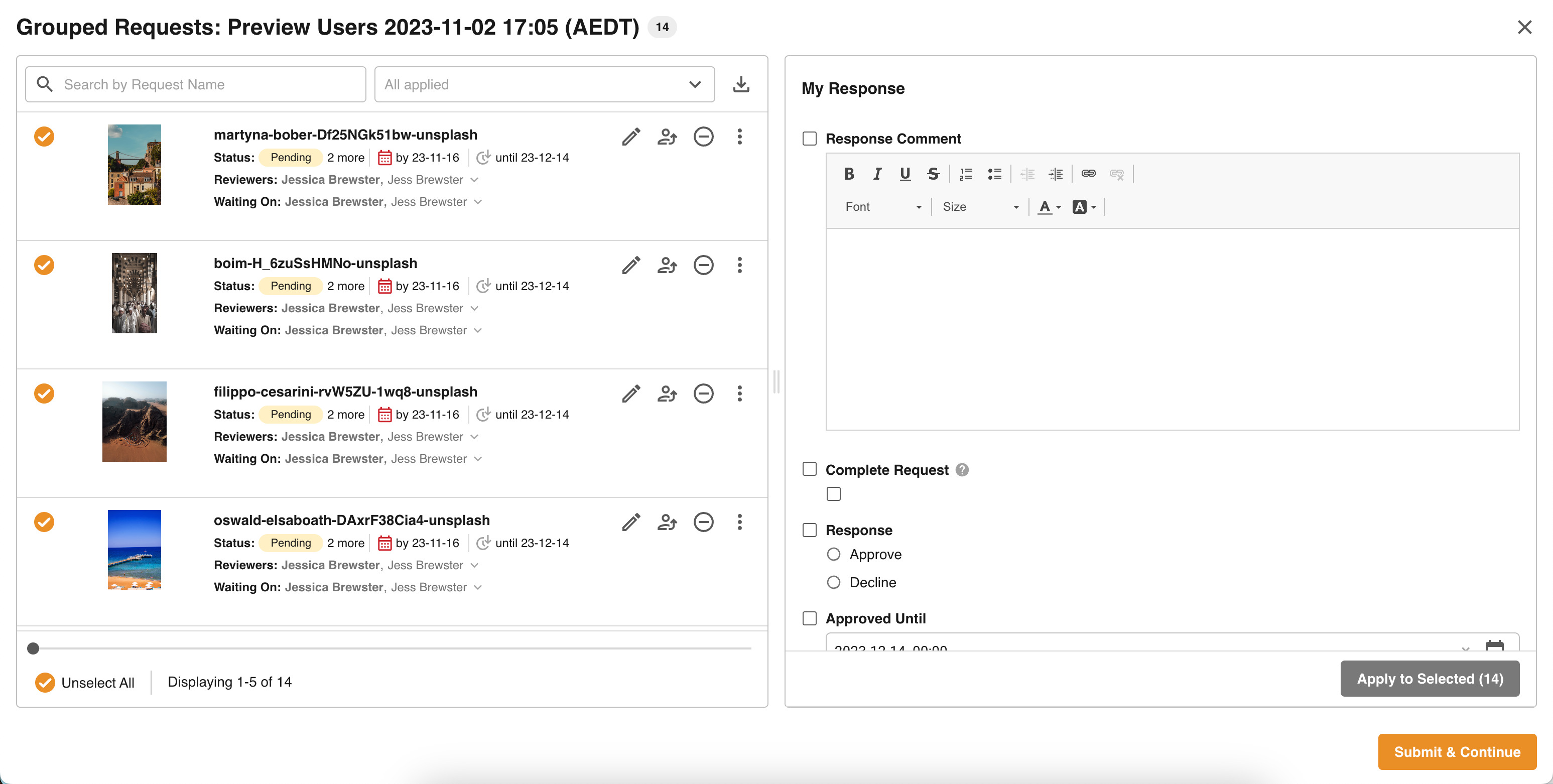This screenshot has width=1553, height=784.
Task: Open three-dot menu for oswald-elsaboath request
Action: click(x=739, y=522)
